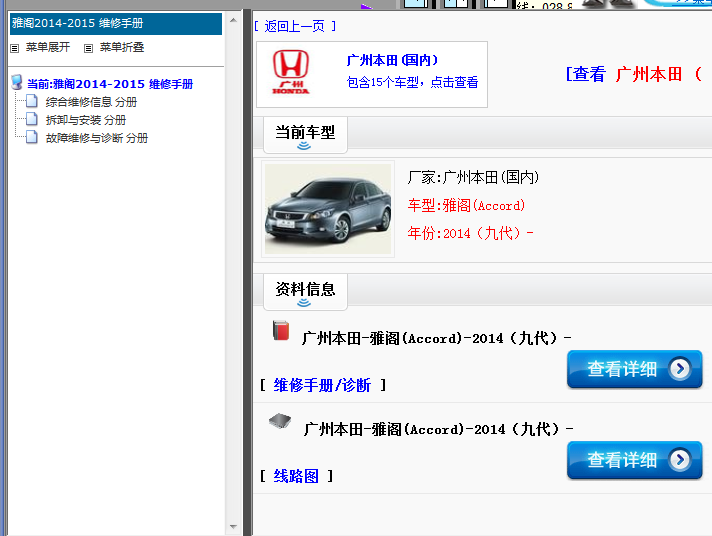Click 菜单展开 menu label
The width and height of the screenshot is (712, 536).
tap(48, 47)
